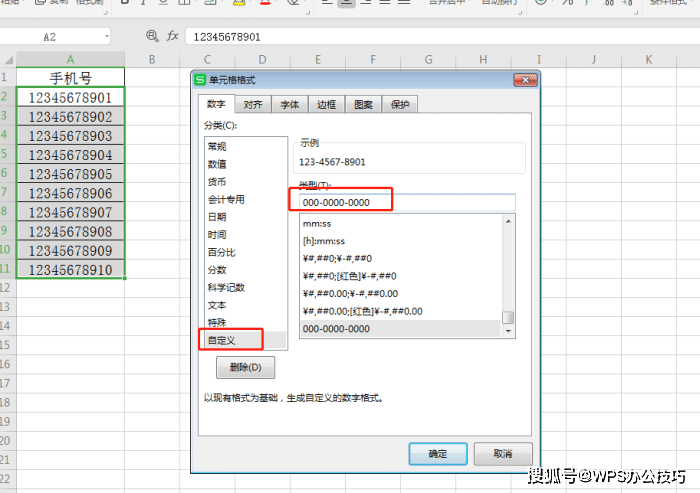Select 货币 category

217,182
